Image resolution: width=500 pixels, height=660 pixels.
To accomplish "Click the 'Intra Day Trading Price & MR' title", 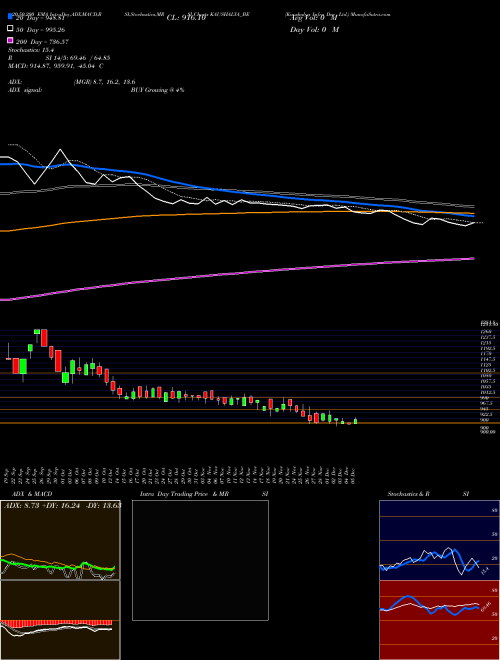I will click(x=185, y=494).
